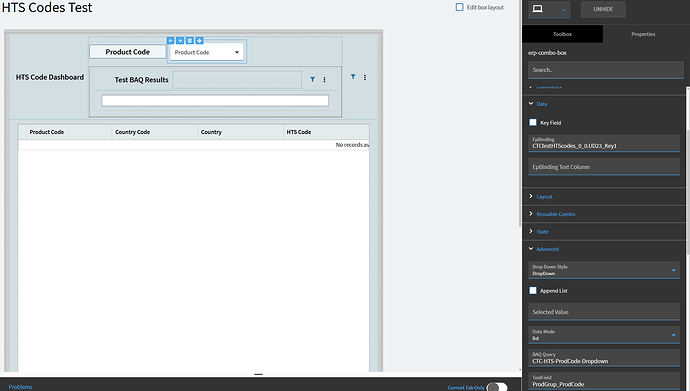Click the move-right arrow above the combo box

(180, 40)
